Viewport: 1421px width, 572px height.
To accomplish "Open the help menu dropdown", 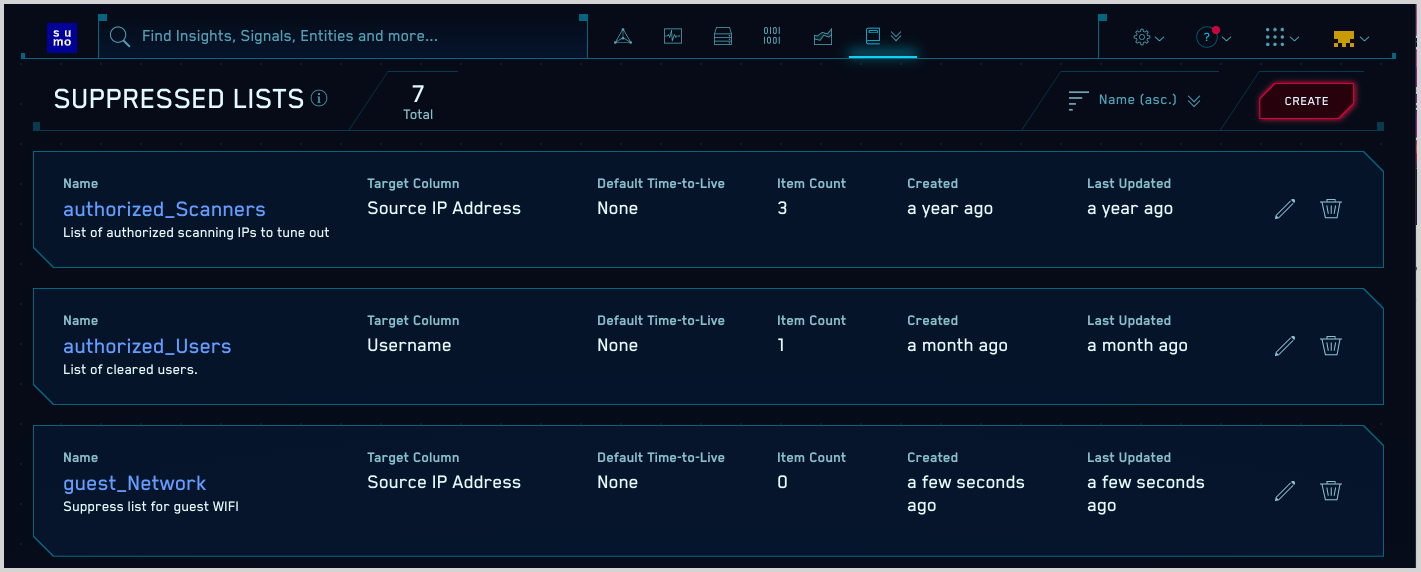I will tap(1212, 38).
